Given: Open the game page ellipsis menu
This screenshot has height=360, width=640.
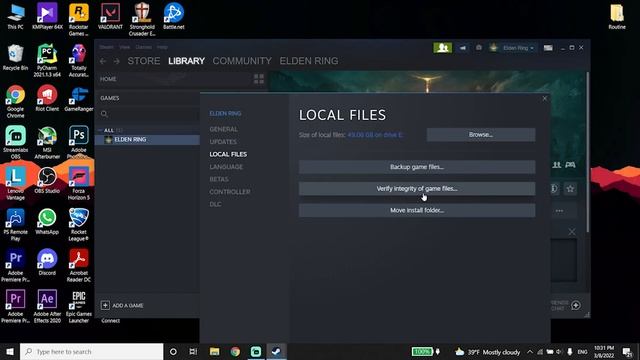Looking at the screenshot, I should point(560,211).
